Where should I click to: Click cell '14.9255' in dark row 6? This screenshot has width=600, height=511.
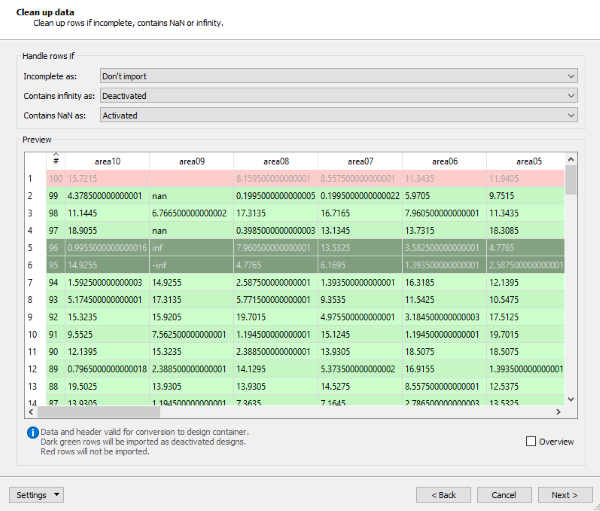tap(107, 265)
